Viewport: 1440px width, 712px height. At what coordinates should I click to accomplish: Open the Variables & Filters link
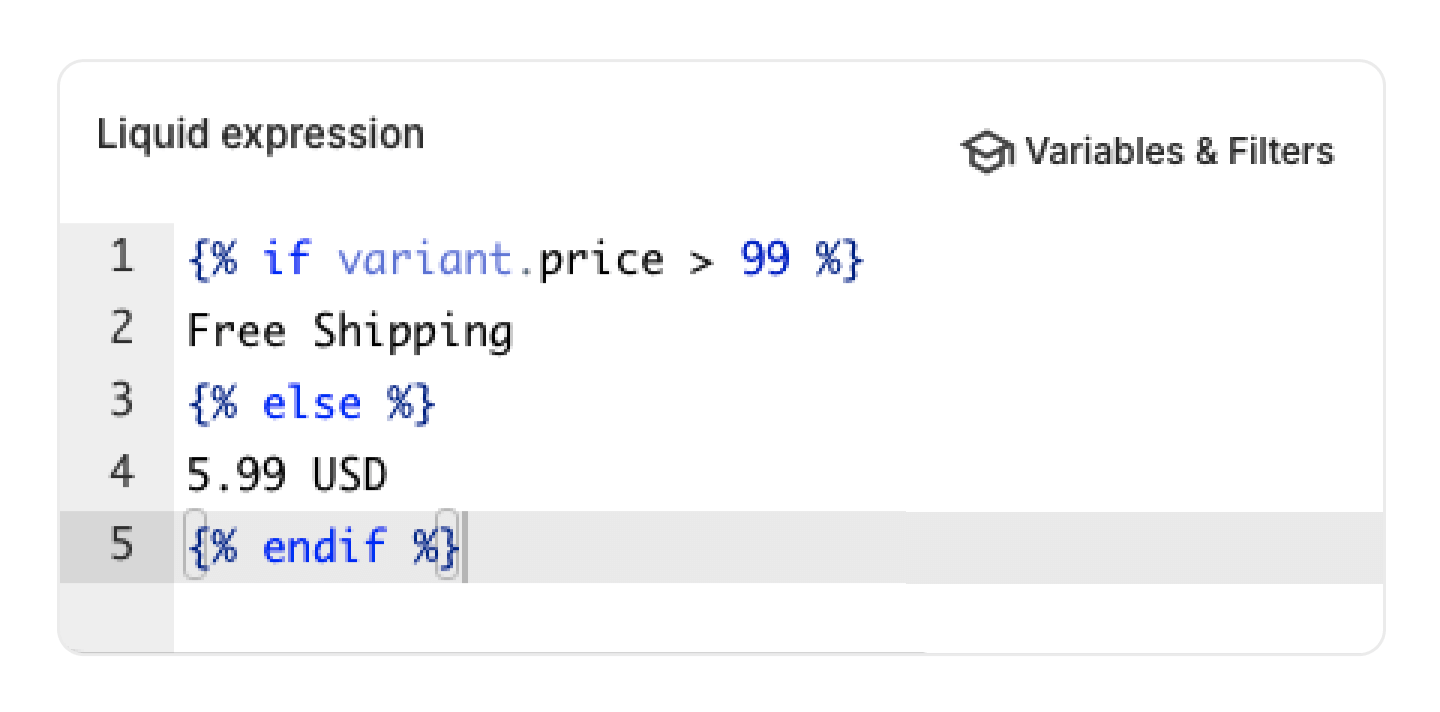(1178, 152)
